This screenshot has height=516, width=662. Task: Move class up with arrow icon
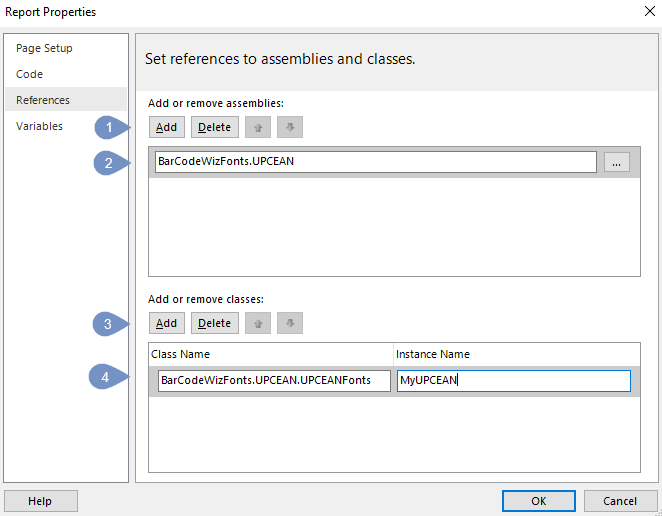click(258, 323)
